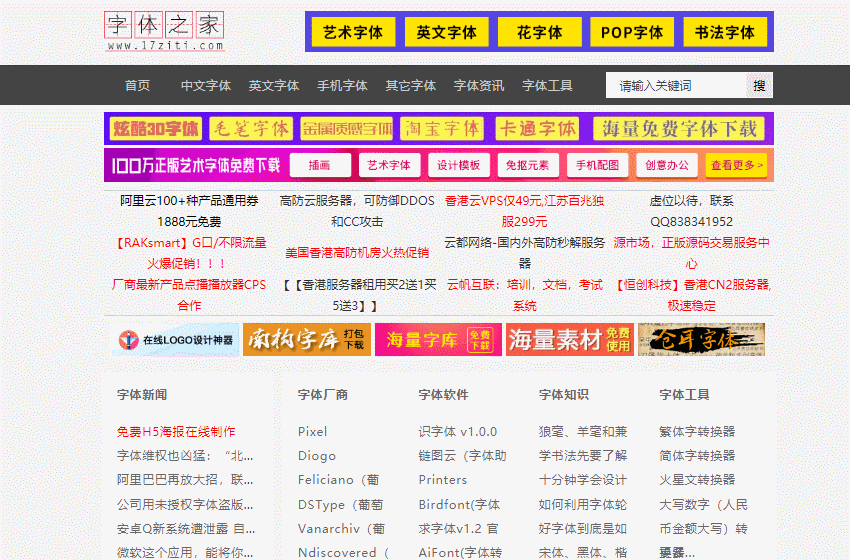This screenshot has width=850, height=560.
Task: Open DSType font vendor link
Action: (x=340, y=504)
